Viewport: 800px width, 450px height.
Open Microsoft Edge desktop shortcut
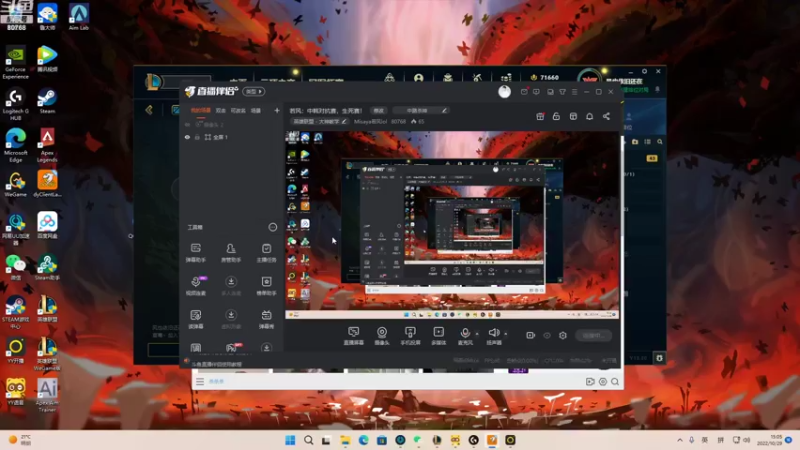[x=15, y=145]
